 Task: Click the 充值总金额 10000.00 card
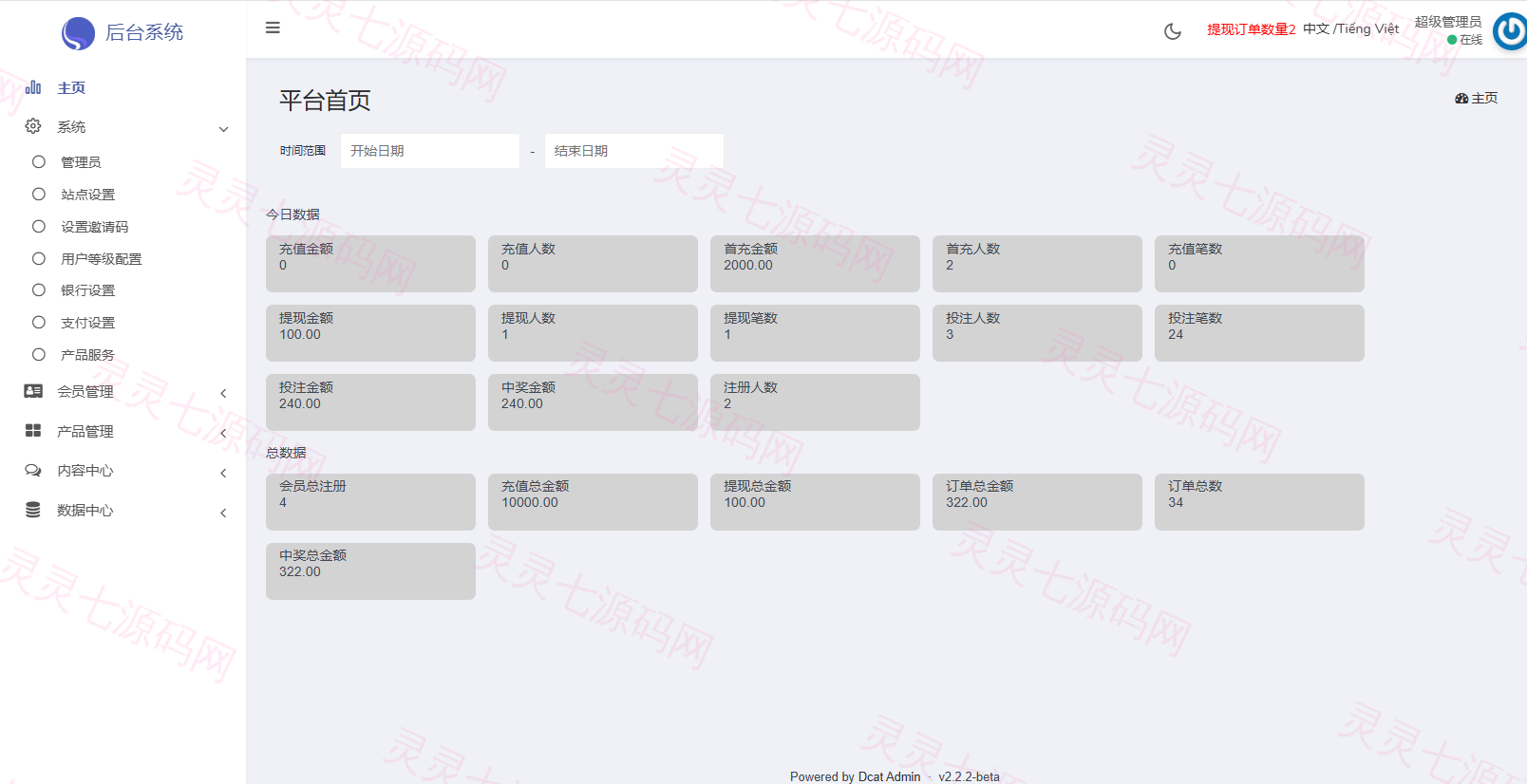pos(593,502)
